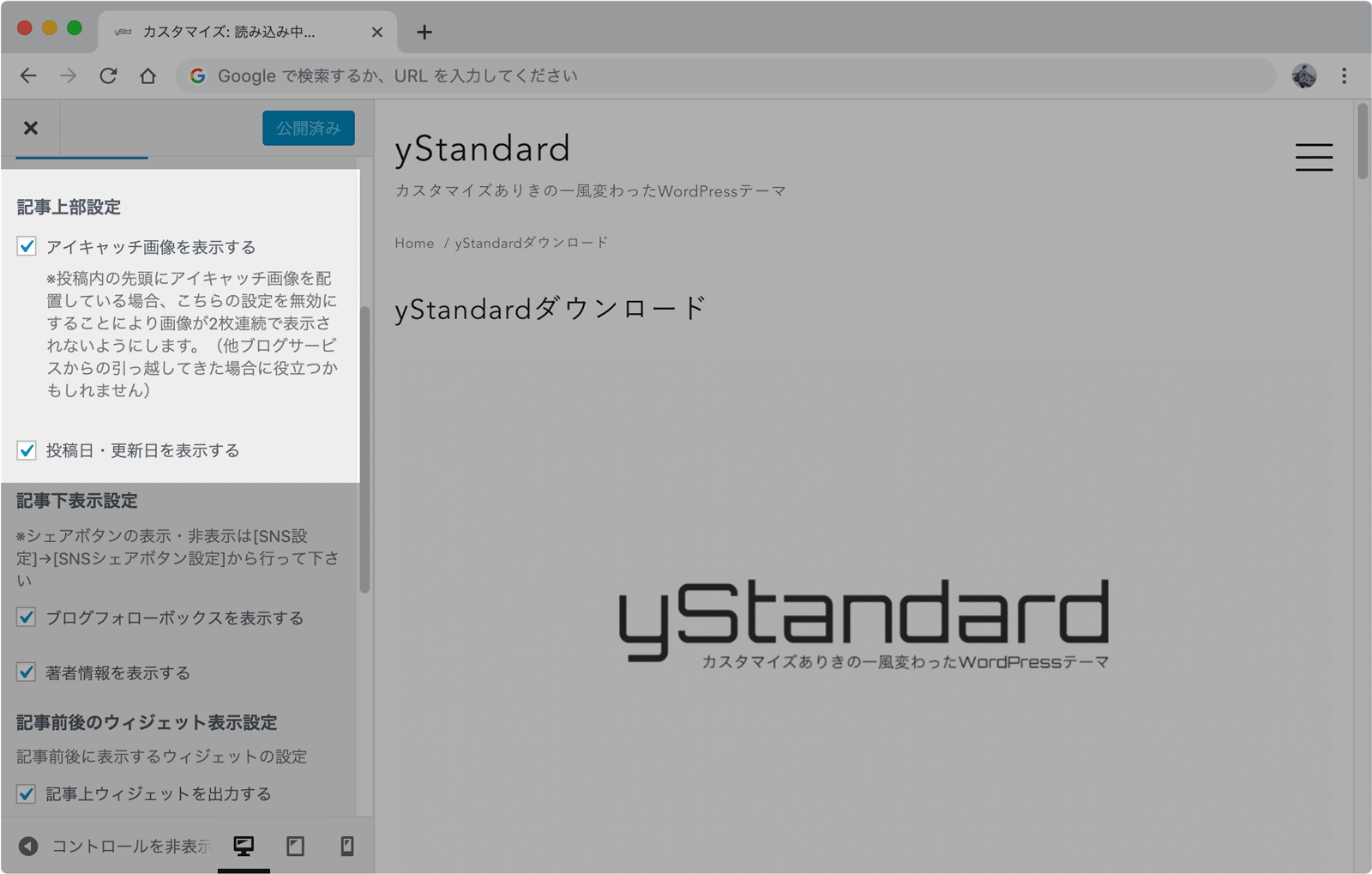The width and height of the screenshot is (1372, 874).
Task: Click the 記事下表示設定 heading
Action: [x=77, y=500]
